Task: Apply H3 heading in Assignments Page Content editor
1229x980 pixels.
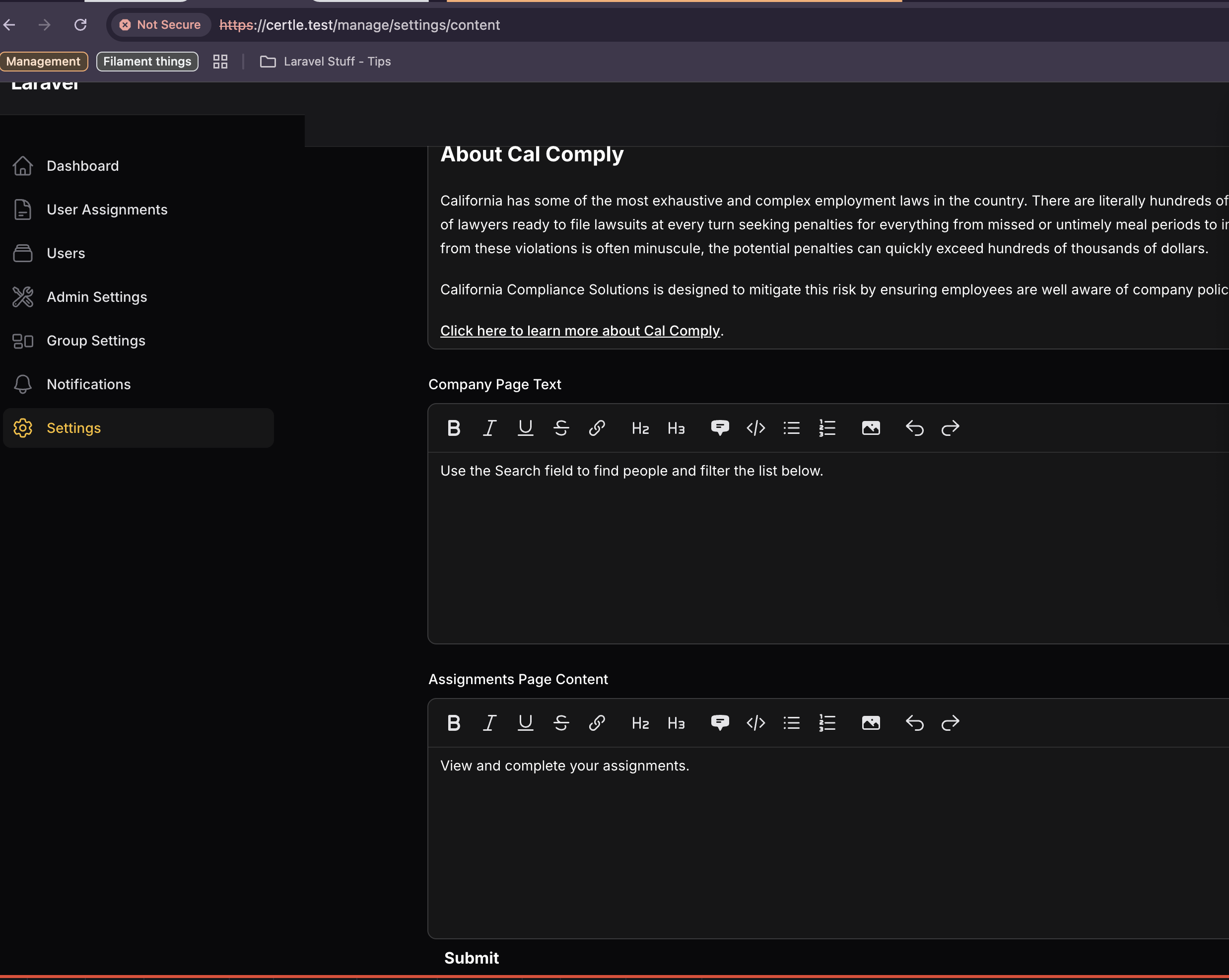Action: (676, 723)
